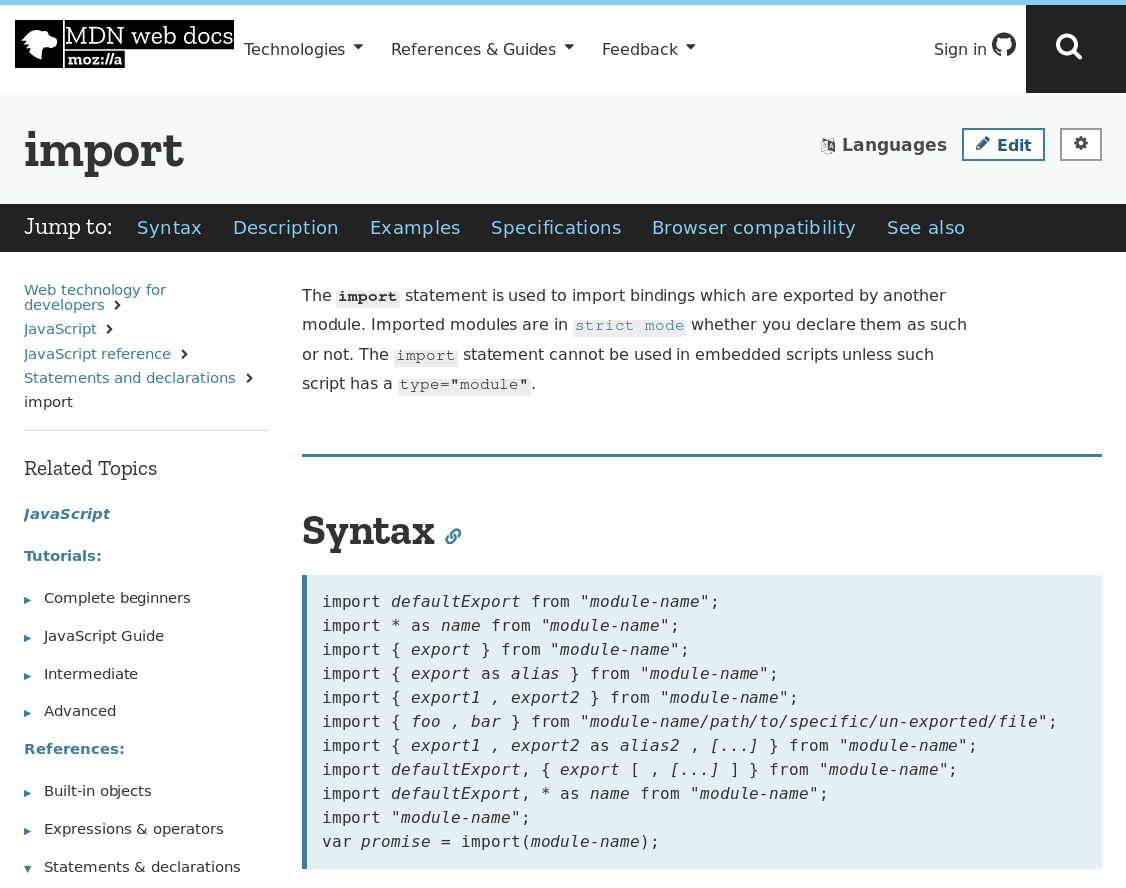Screen dimensions: 1126x888
Task: Click the MDN web docs logo
Action: pyautogui.click(x=124, y=45)
